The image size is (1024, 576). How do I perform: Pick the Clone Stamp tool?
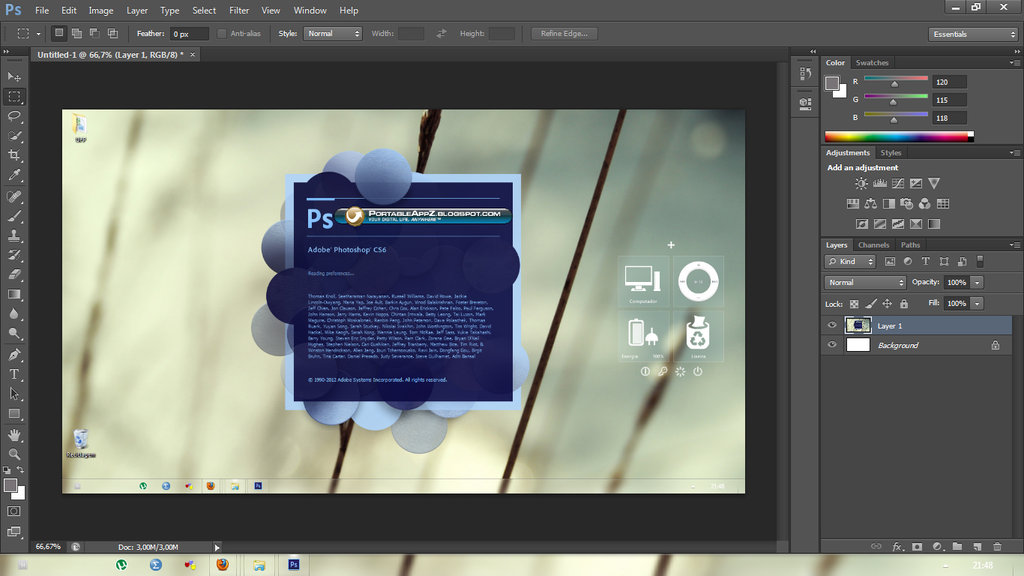pos(14,236)
